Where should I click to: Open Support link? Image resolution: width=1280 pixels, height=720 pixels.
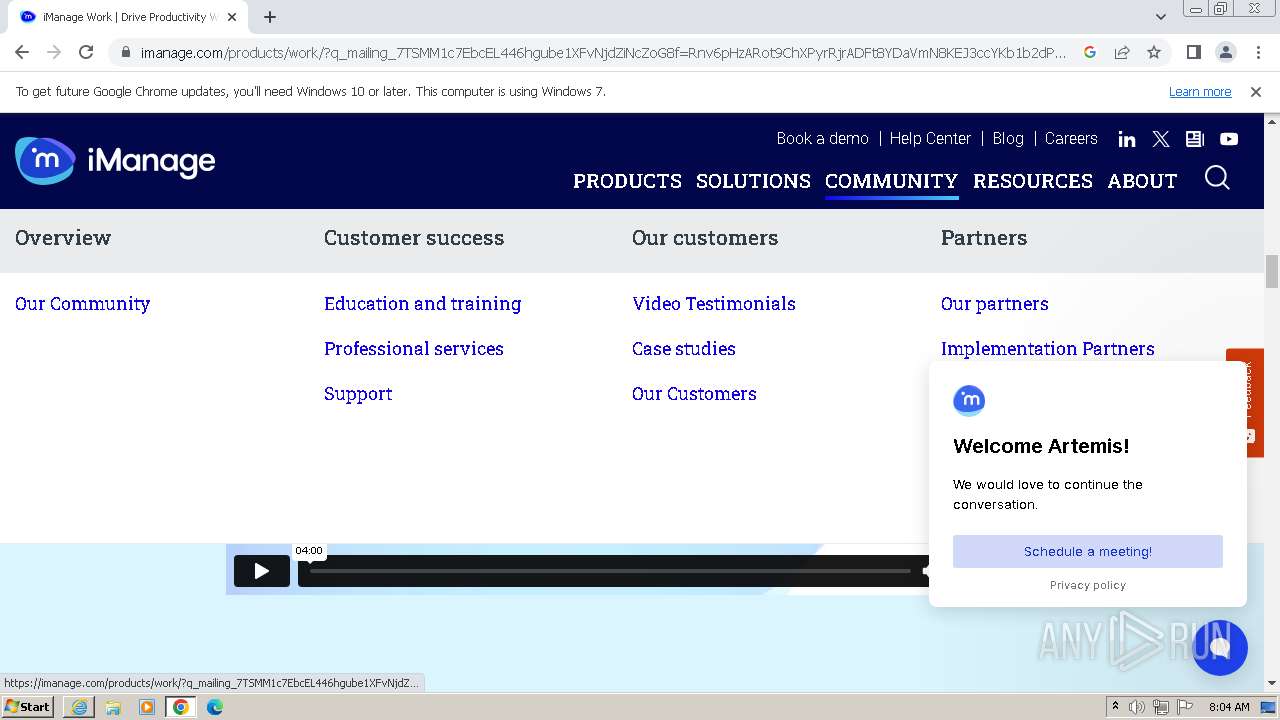(x=358, y=394)
